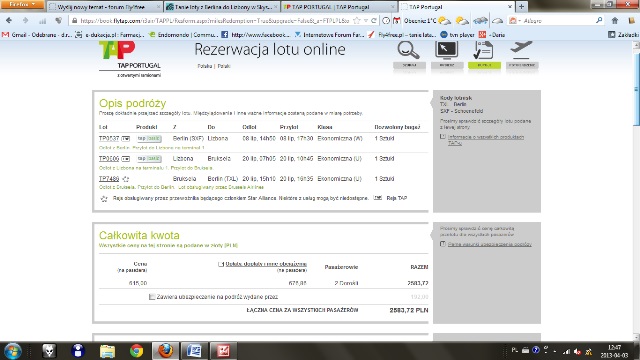
Task: Click the tap basic product badge for TP0537
Action: [x=149, y=138]
